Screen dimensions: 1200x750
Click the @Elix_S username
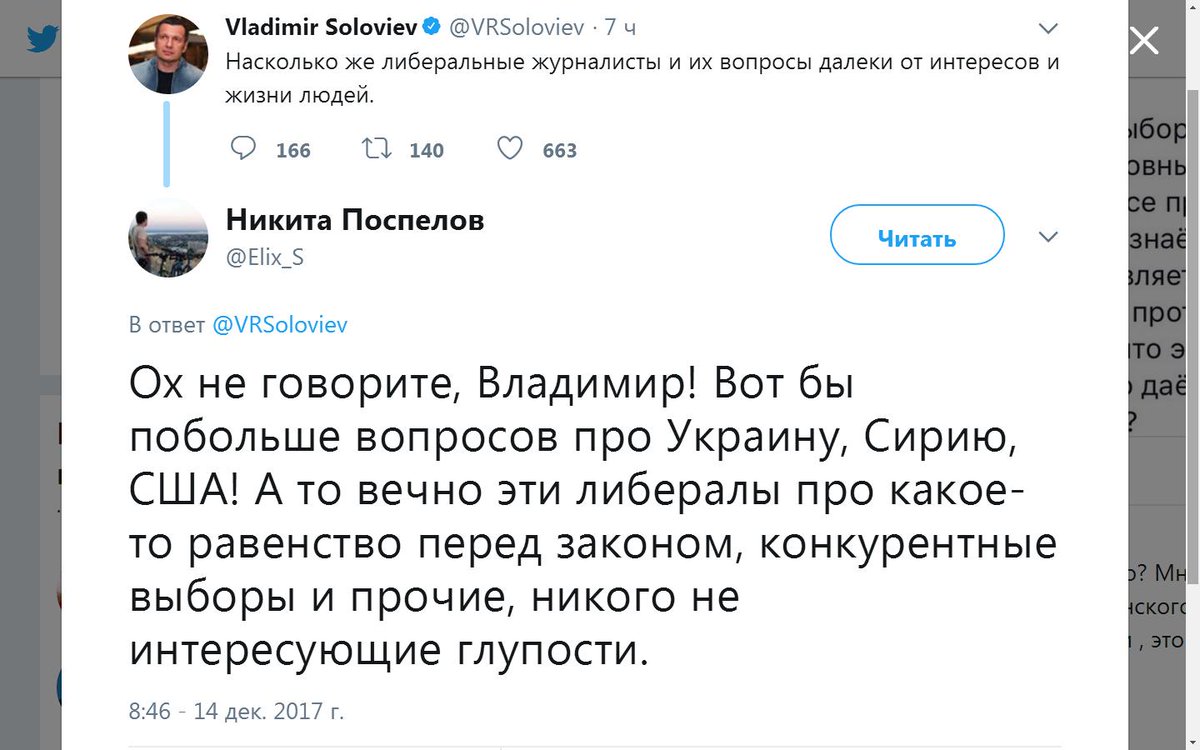265,258
